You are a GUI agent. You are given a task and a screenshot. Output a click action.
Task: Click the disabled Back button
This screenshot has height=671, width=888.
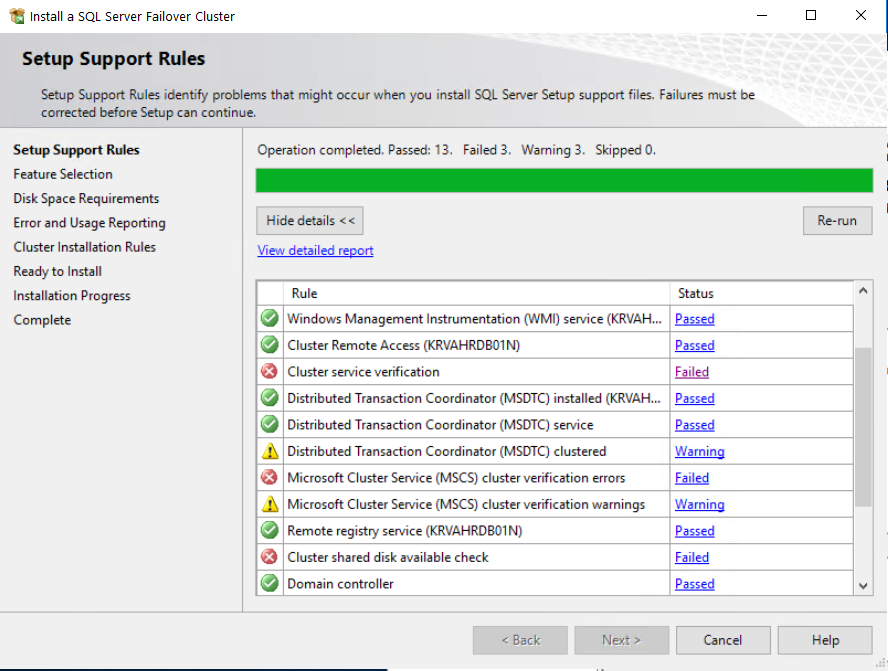520,640
